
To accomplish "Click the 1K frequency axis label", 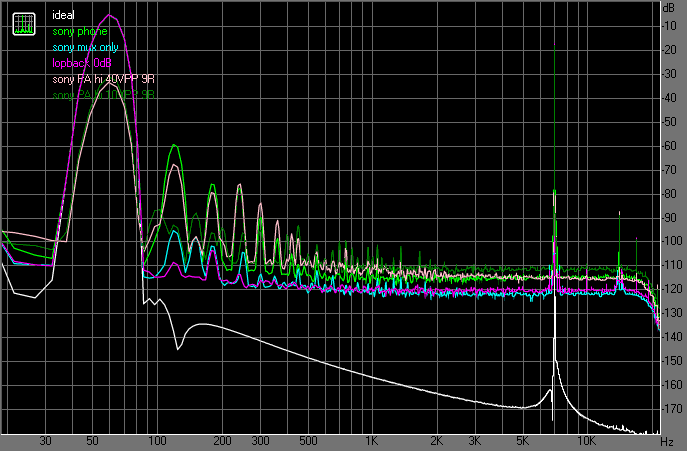I will pos(372,440).
